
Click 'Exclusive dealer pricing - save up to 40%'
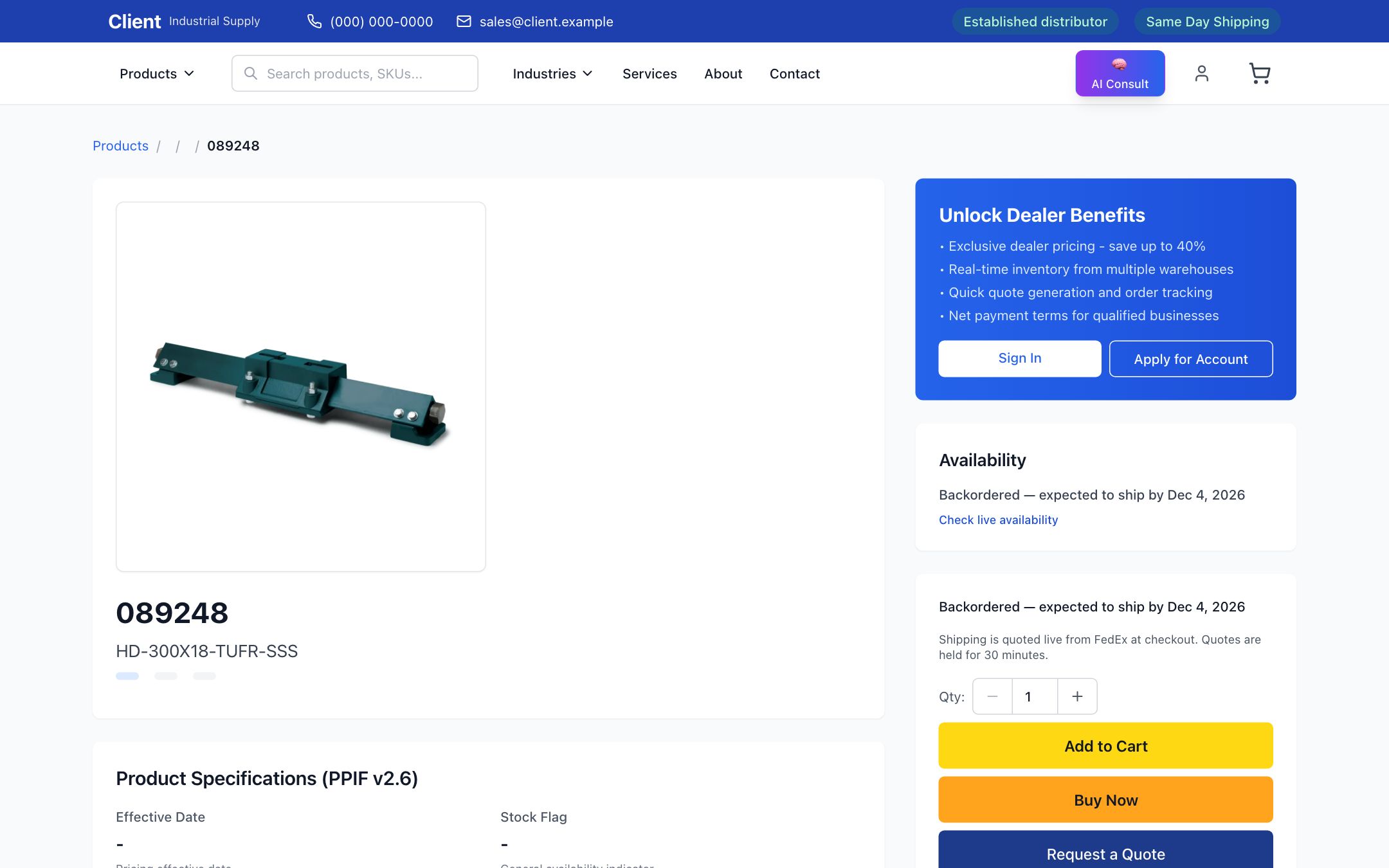pyautogui.click(x=1076, y=246)
